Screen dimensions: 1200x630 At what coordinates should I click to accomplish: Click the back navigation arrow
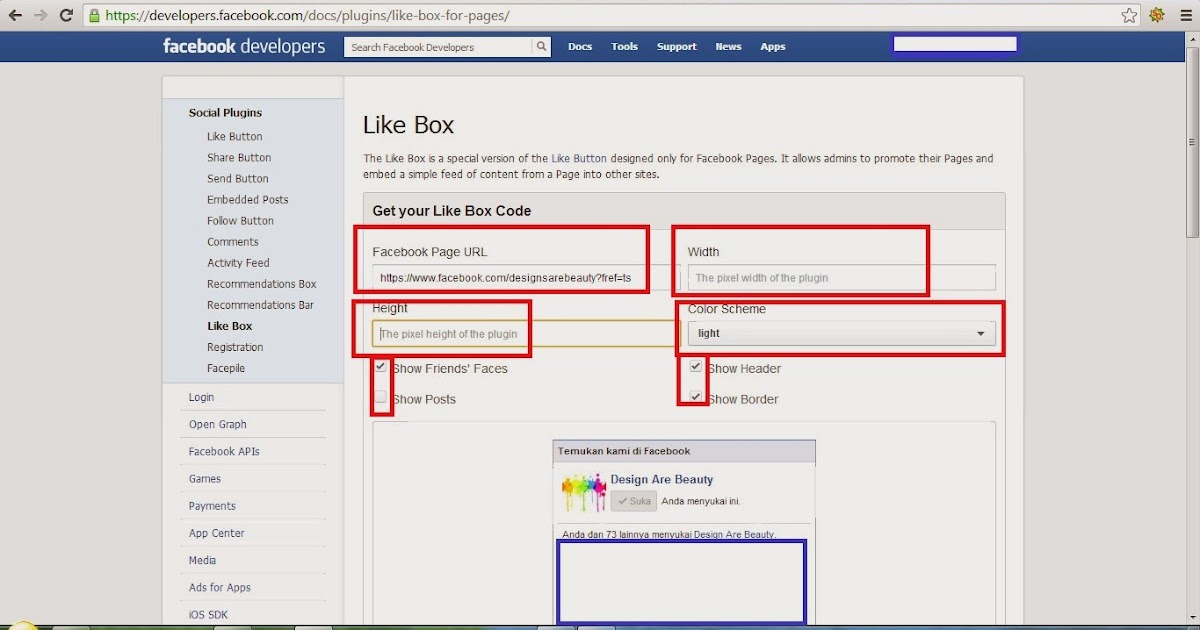(14, 15)
